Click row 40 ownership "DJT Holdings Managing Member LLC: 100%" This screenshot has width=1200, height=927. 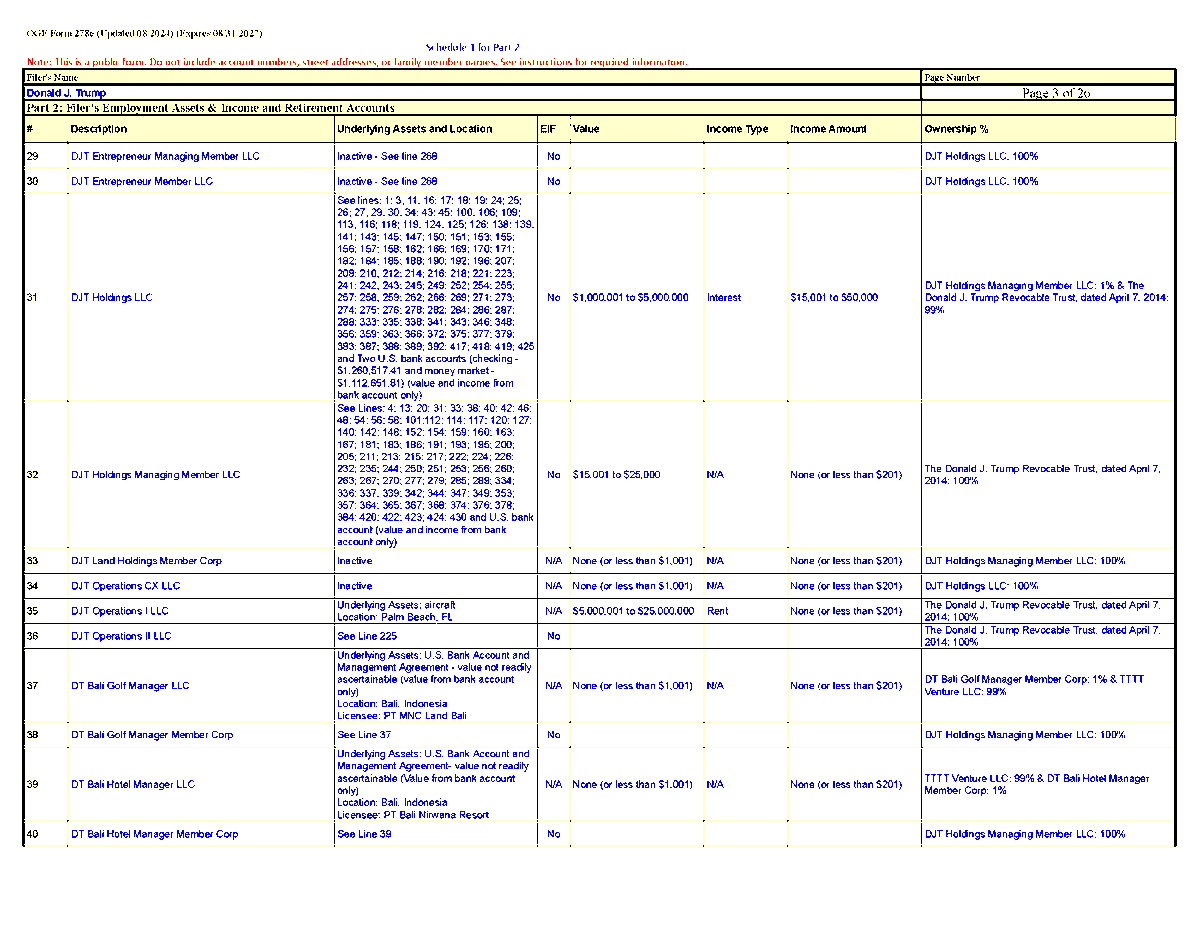1025,834
